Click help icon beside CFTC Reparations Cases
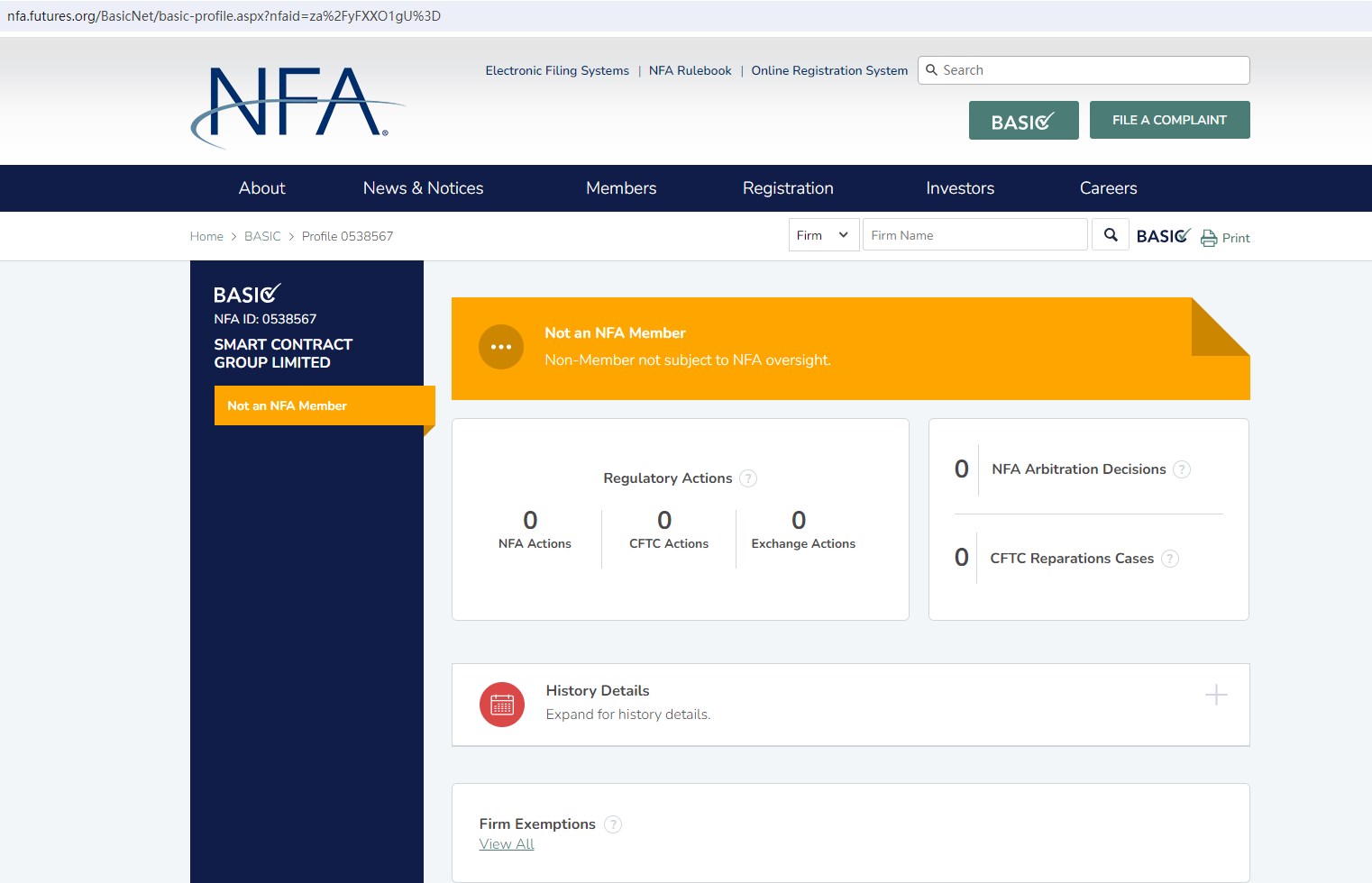The image size is (1372, 883). point(1170,559)
